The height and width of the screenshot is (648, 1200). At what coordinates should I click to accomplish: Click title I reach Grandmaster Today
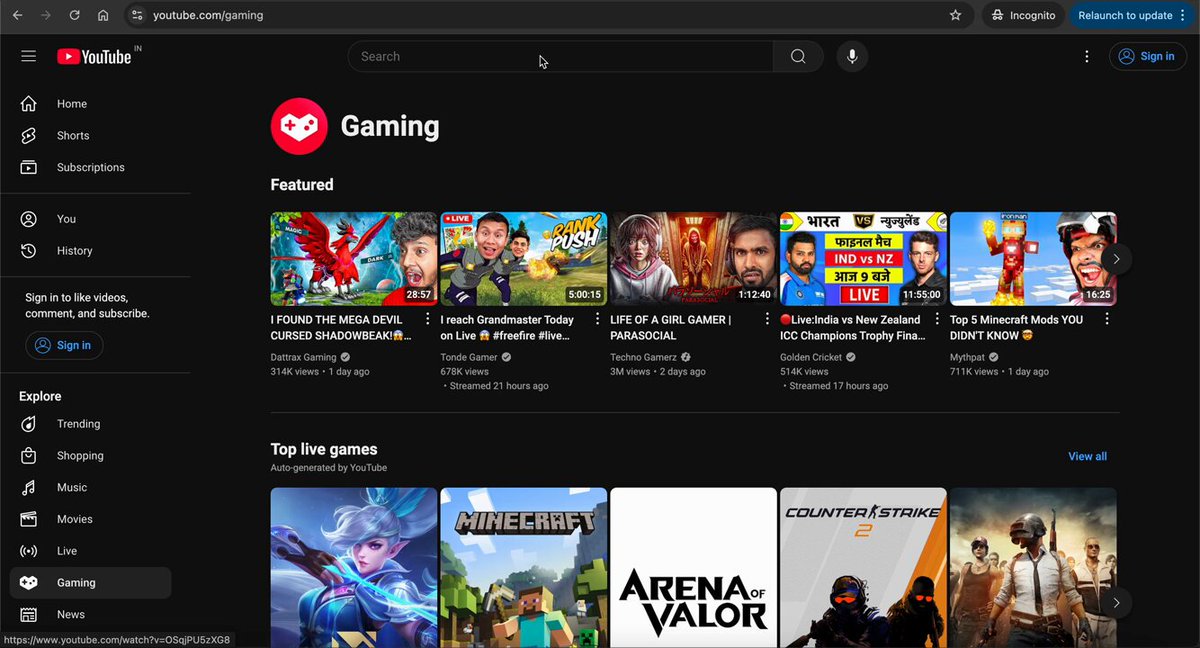tap(508, 328)
